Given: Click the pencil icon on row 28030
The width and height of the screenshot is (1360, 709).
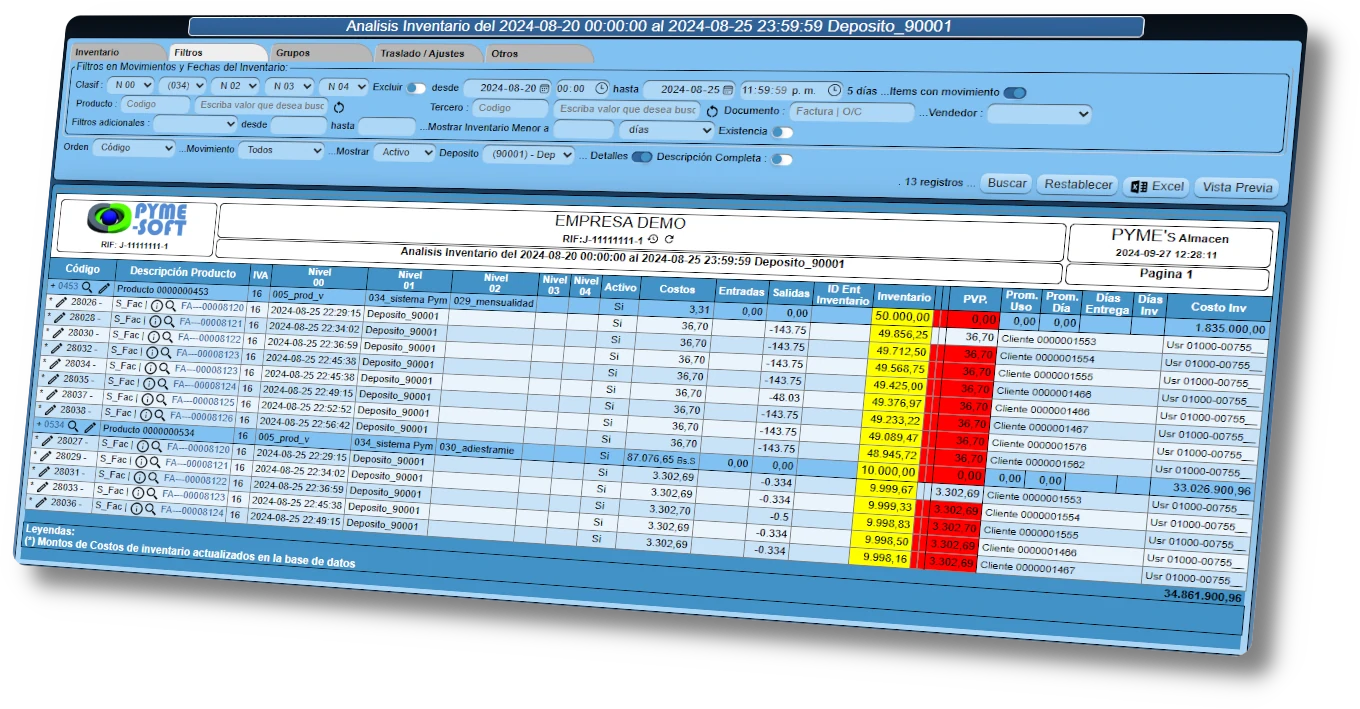Looking at the screenshot, I should pos(58,333).
